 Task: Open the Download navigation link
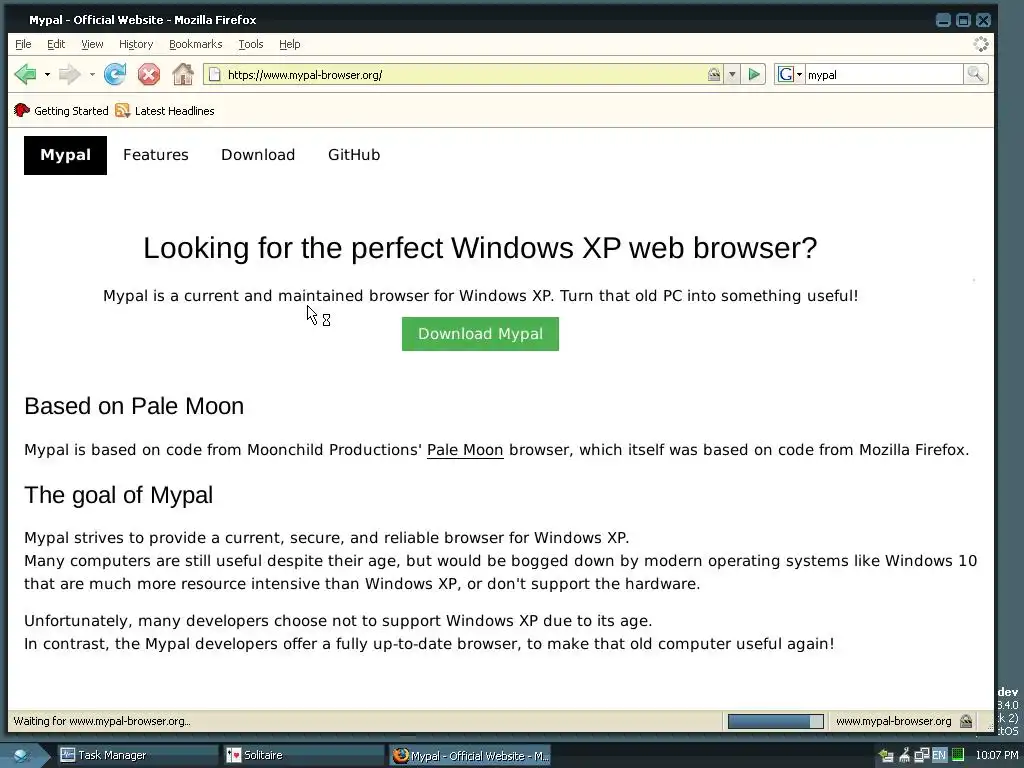coord(258,155)
